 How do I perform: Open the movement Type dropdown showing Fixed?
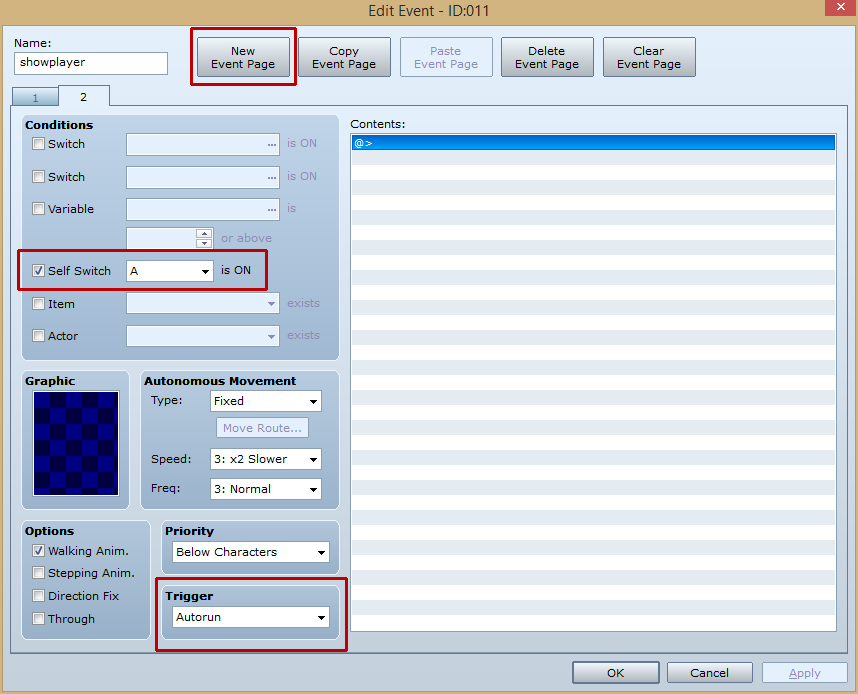click(265, 401)
